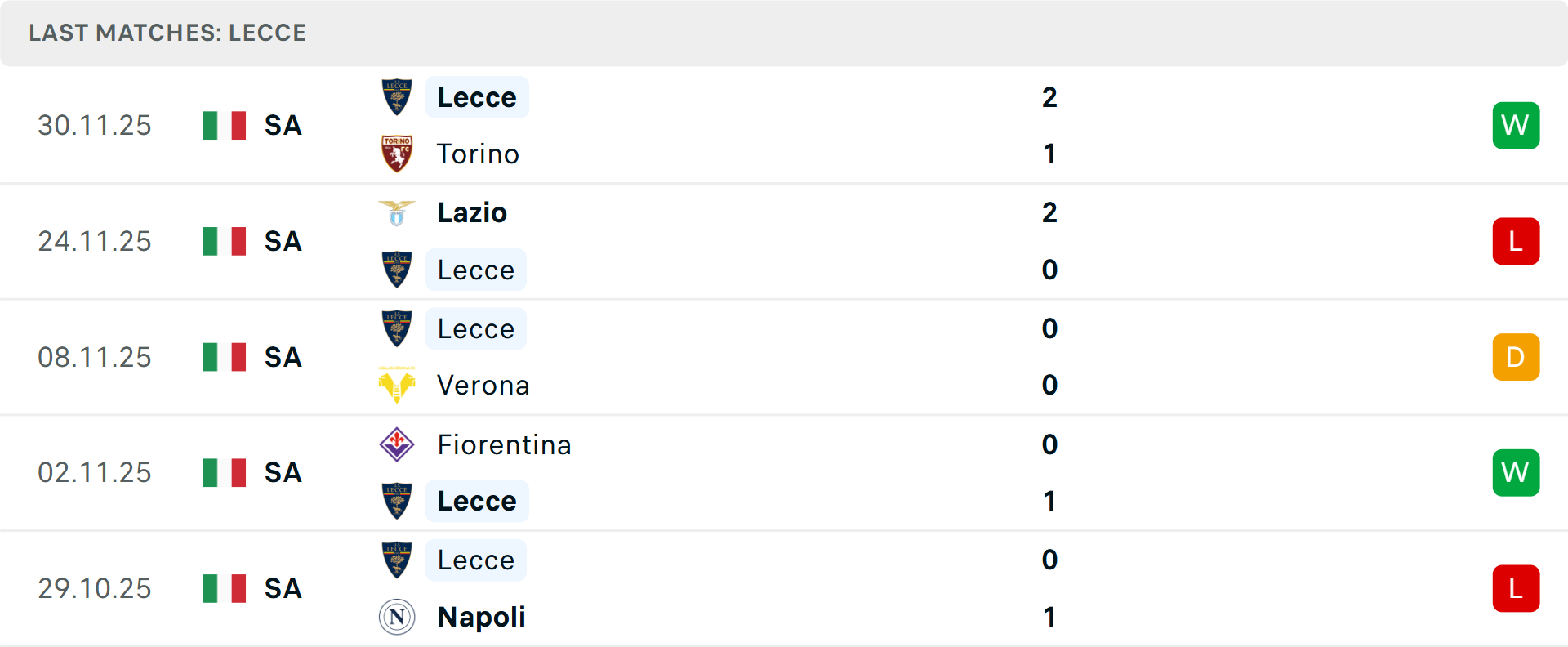Select the Italian flag beside 29.10.25
The image size is (1568, 647).
224,588
